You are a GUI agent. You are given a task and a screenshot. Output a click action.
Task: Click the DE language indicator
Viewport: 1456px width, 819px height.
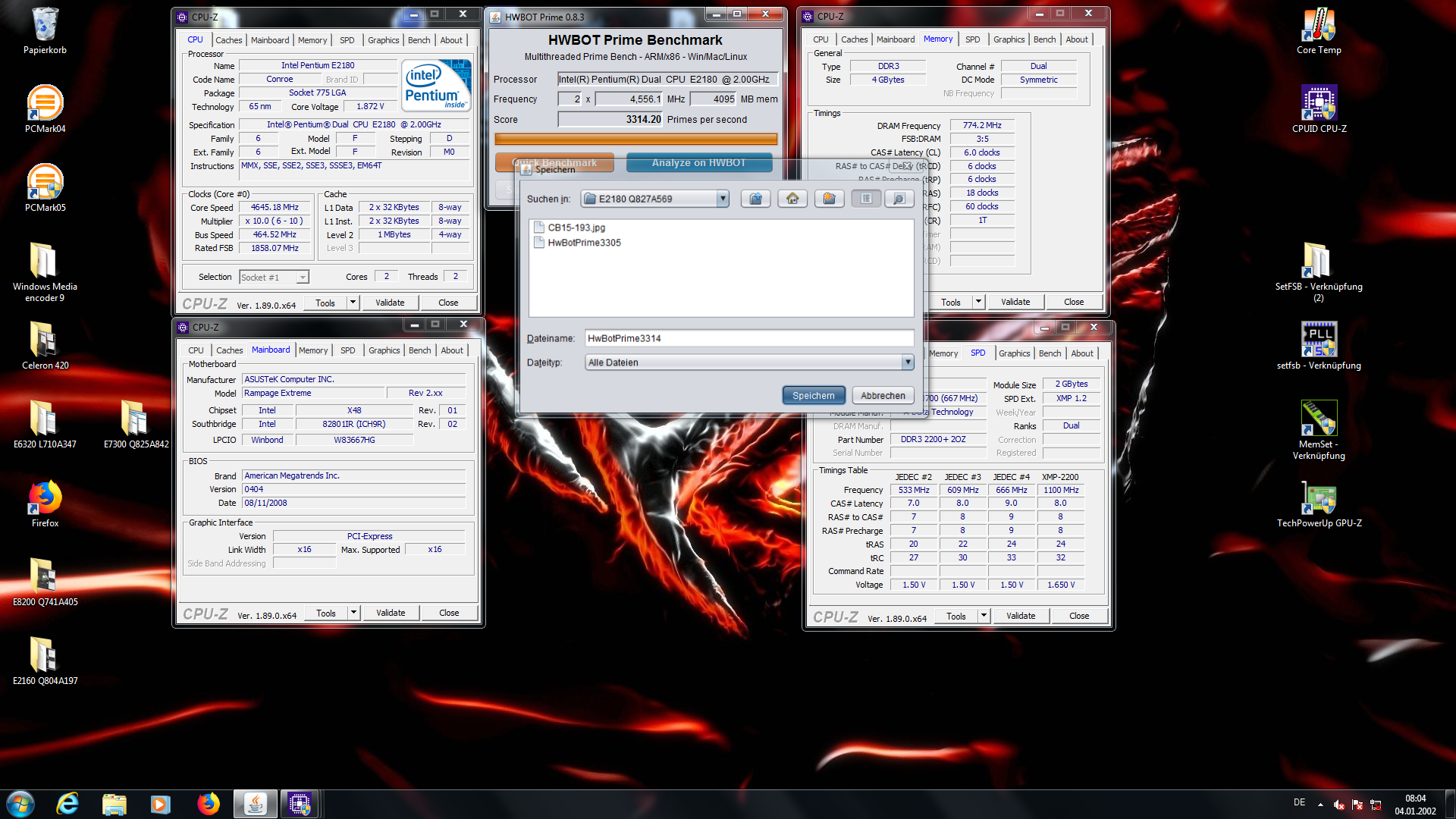pos(1299,802)
